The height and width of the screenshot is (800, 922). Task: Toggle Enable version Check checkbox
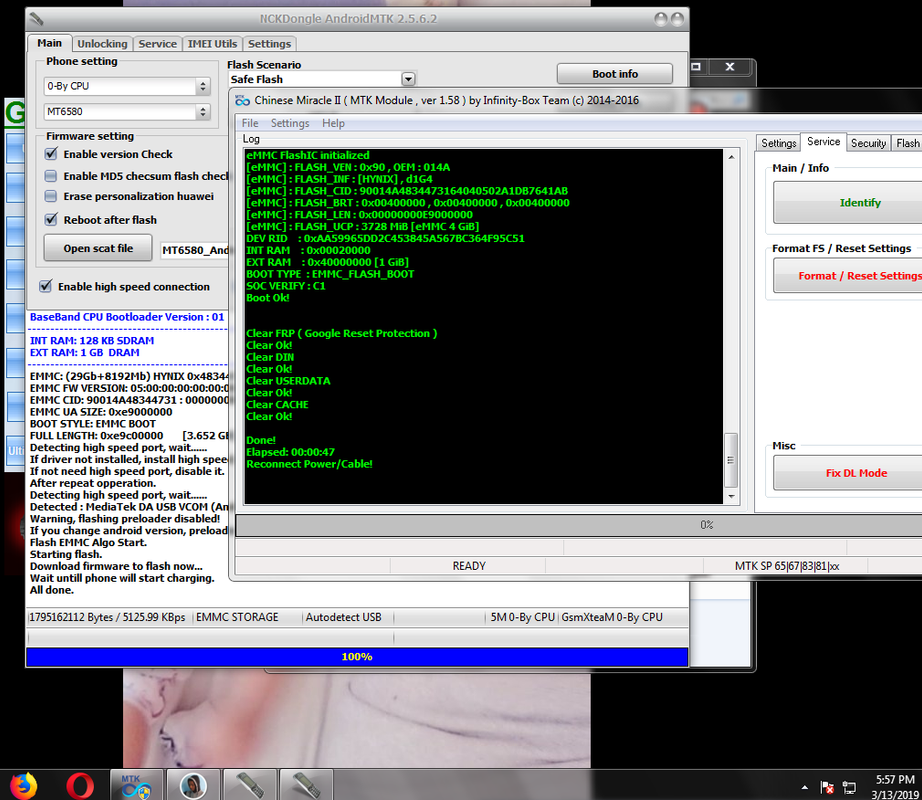(x=51, y=154)
